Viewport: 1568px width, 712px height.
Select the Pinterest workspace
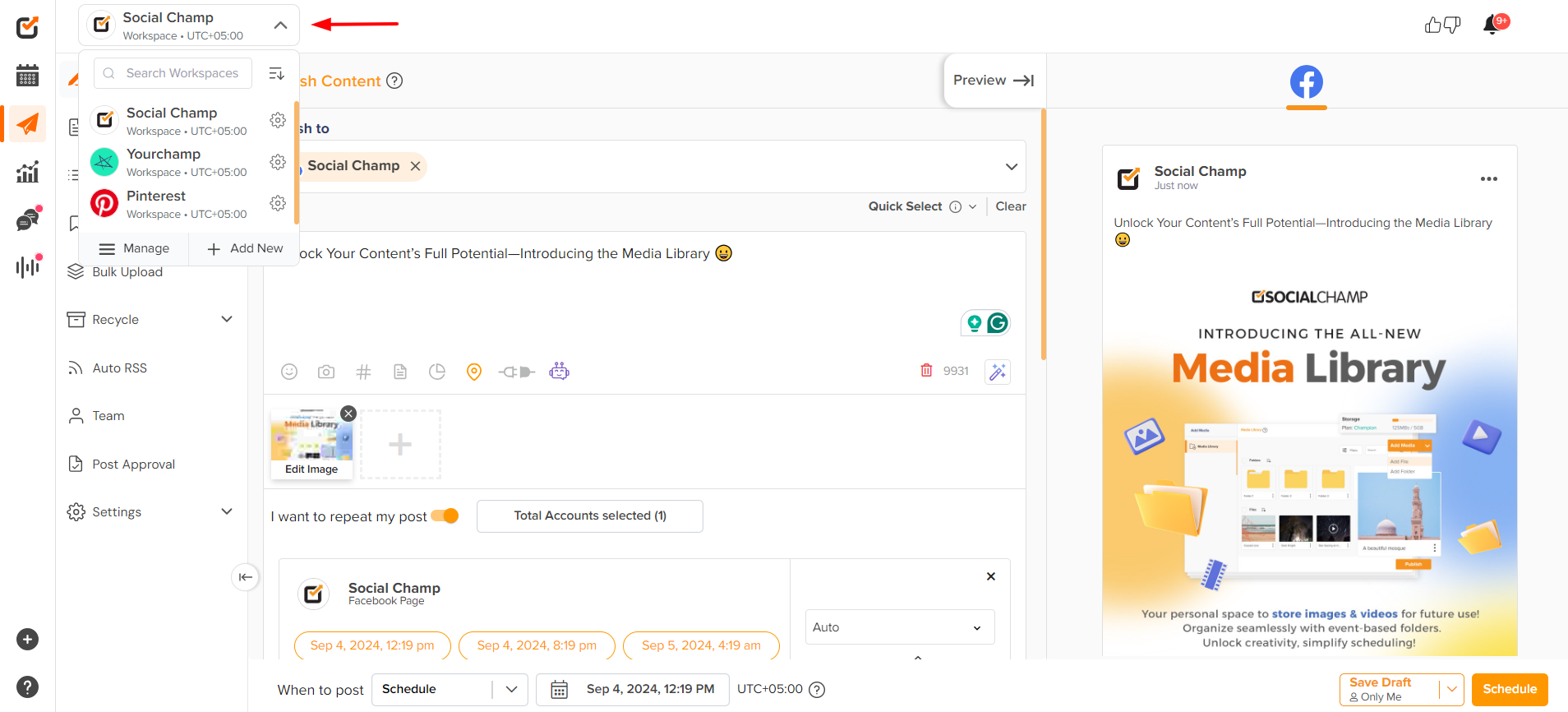(188, 204)
